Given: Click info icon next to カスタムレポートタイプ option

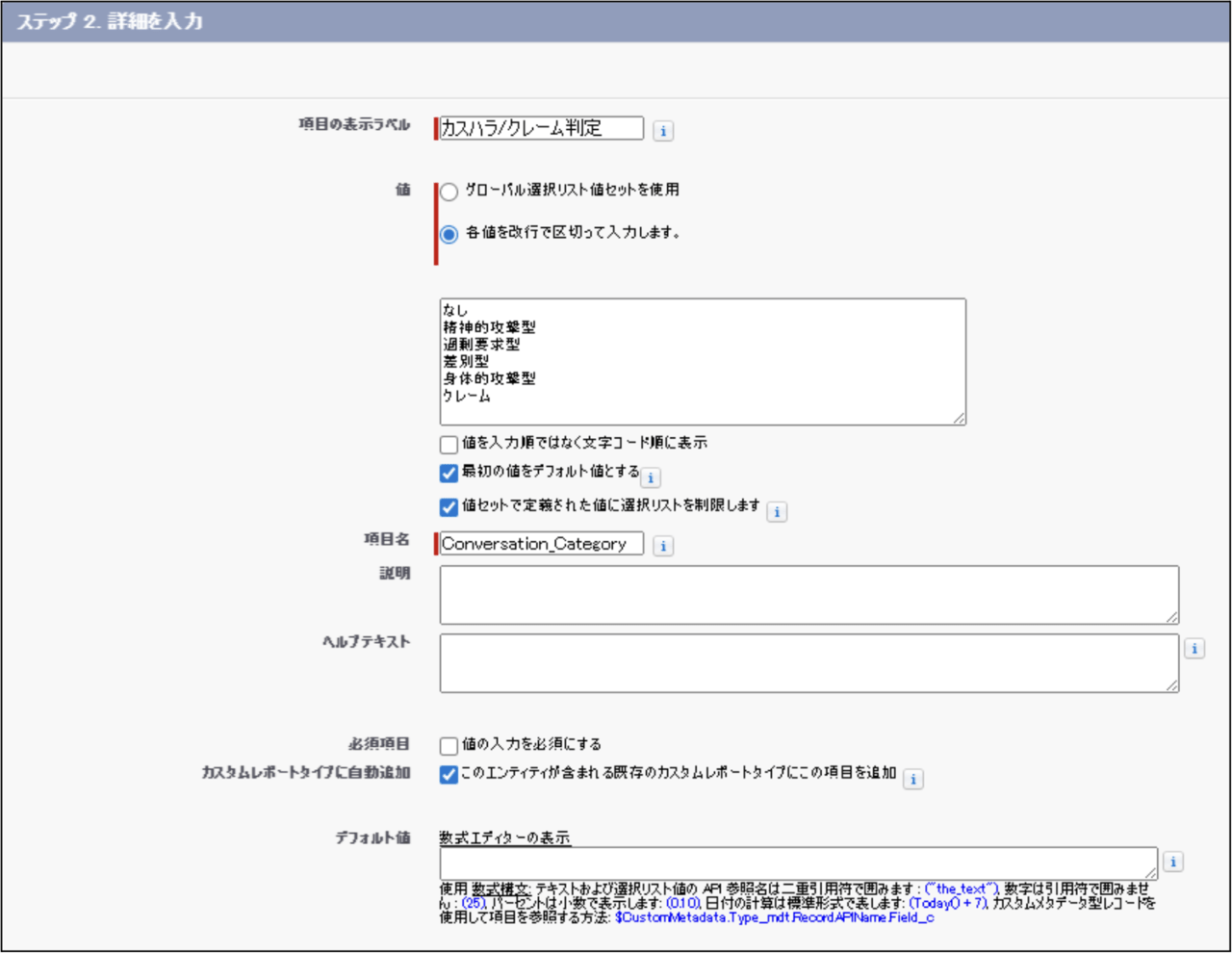Looking at the screenshot, I should pos(913,779).
